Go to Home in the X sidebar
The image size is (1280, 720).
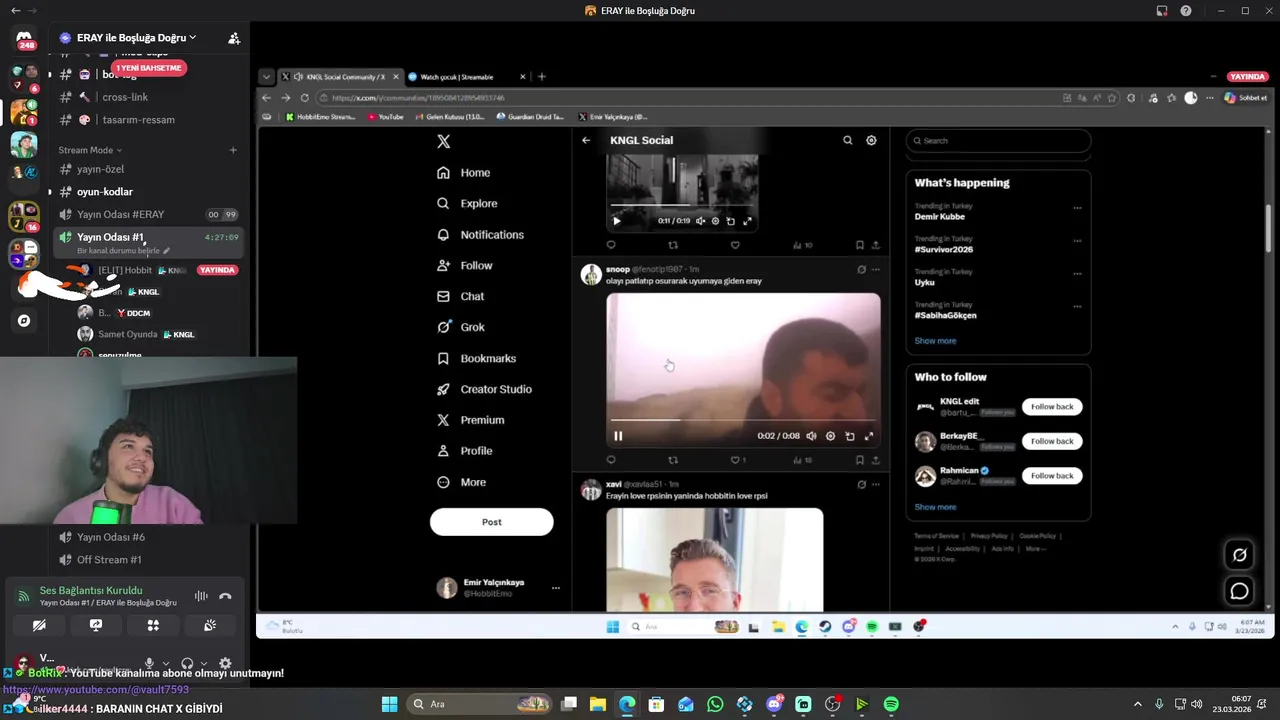[464, 173]
